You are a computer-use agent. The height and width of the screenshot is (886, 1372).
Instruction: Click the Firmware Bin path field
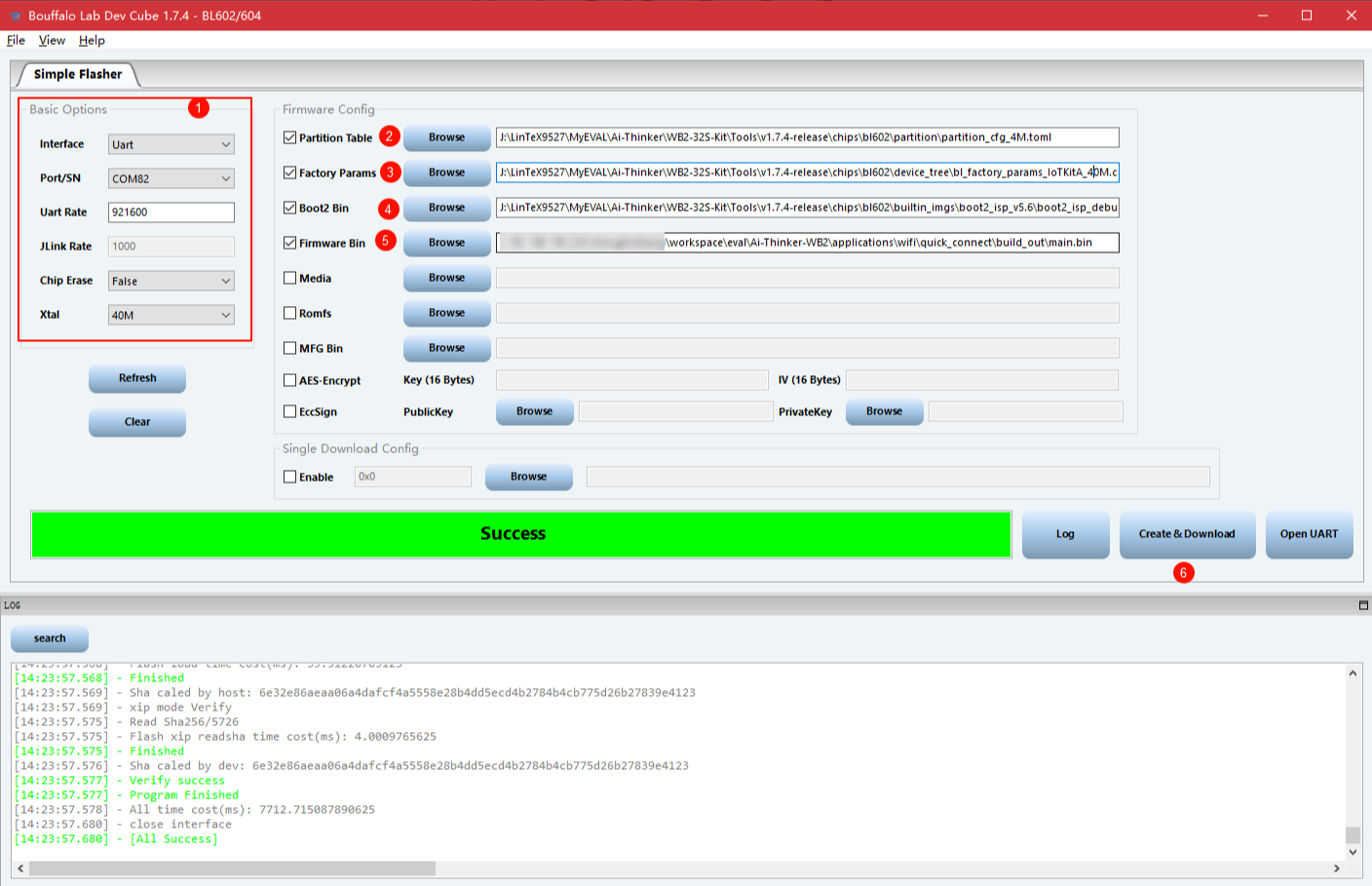[808, 243]
